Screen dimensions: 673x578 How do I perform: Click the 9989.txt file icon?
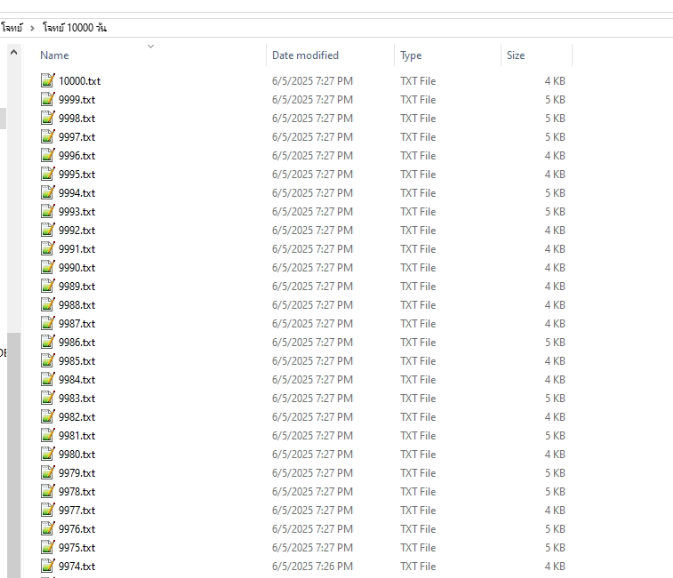click(x=48, y=286)
